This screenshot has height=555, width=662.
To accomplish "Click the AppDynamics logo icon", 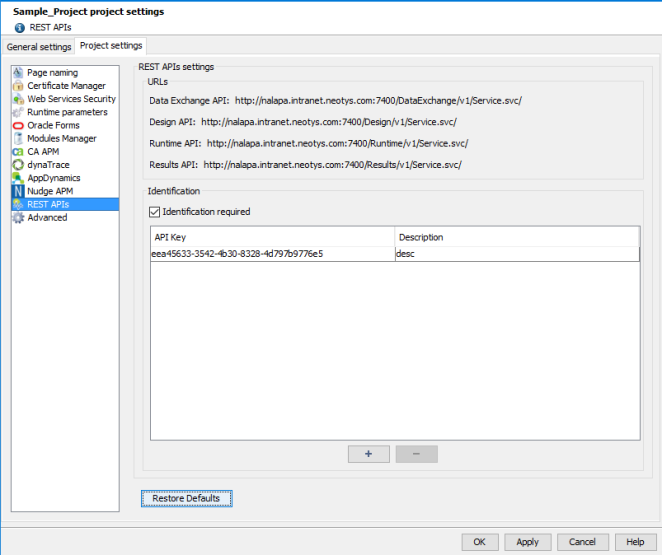I will (x=18, y=178).
